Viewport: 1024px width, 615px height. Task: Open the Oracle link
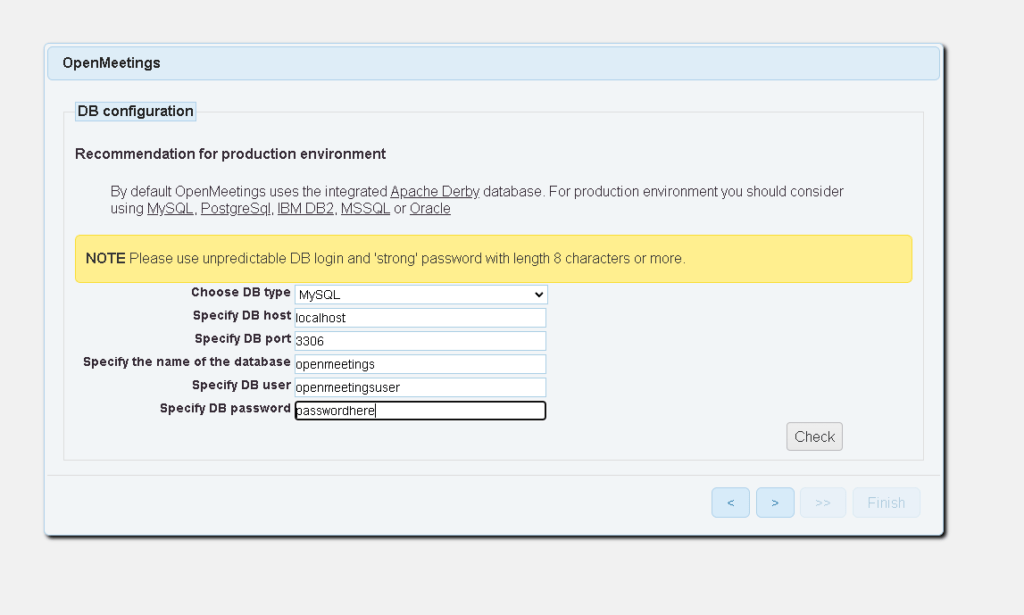[x=430, y=209]
